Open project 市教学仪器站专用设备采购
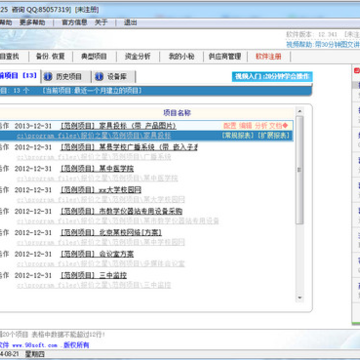 tap(121, 211)
